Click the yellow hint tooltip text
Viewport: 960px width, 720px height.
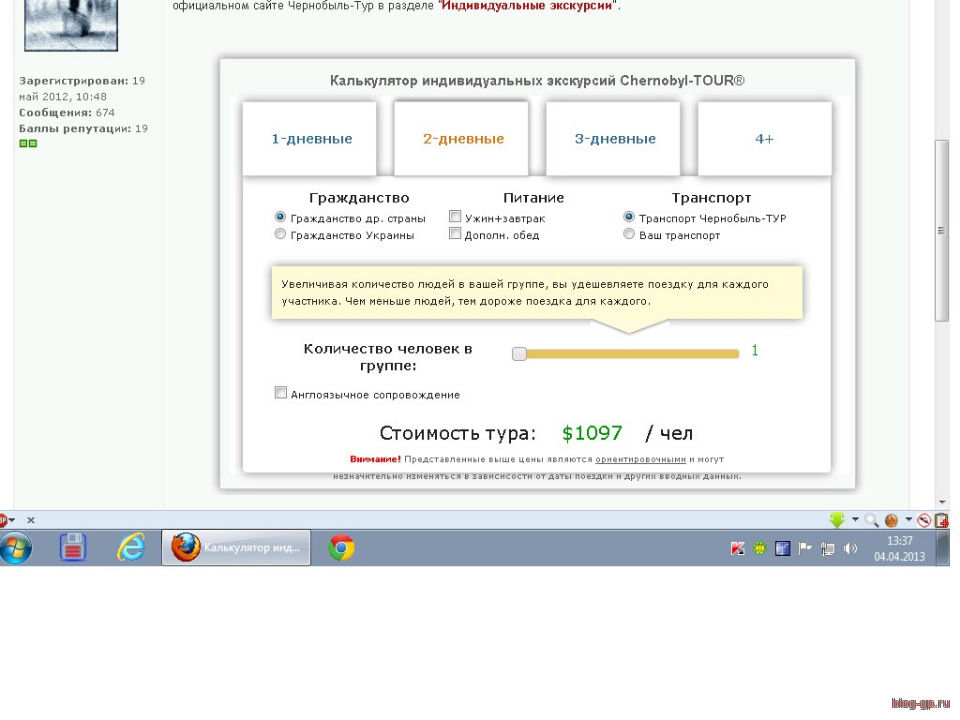[525, 293]
